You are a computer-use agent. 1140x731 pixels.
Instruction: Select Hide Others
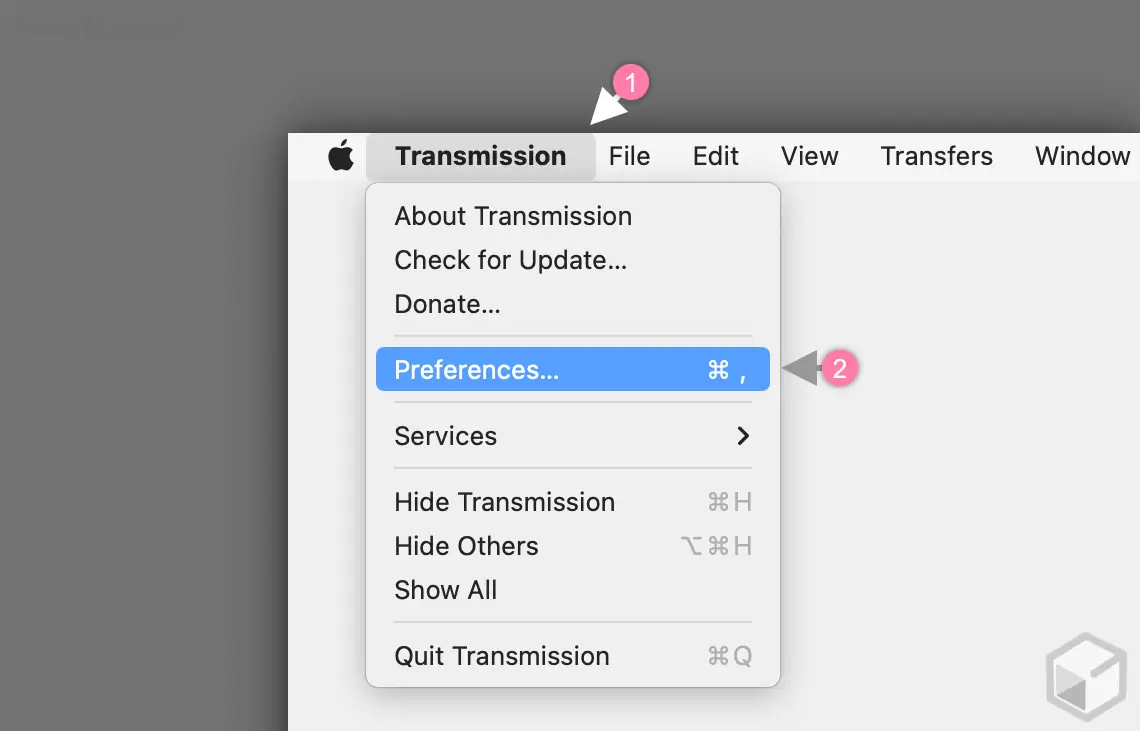(466, 546)
